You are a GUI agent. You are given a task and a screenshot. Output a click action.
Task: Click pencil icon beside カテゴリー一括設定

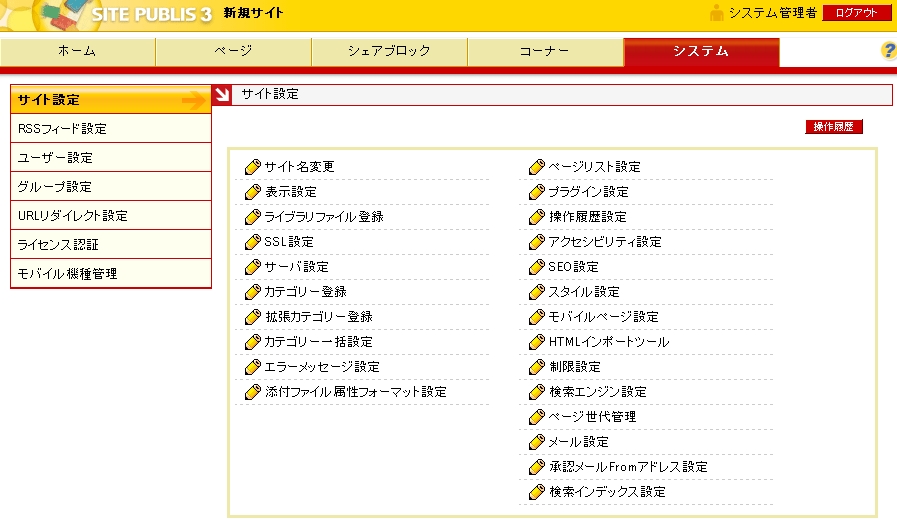(253, 342)
